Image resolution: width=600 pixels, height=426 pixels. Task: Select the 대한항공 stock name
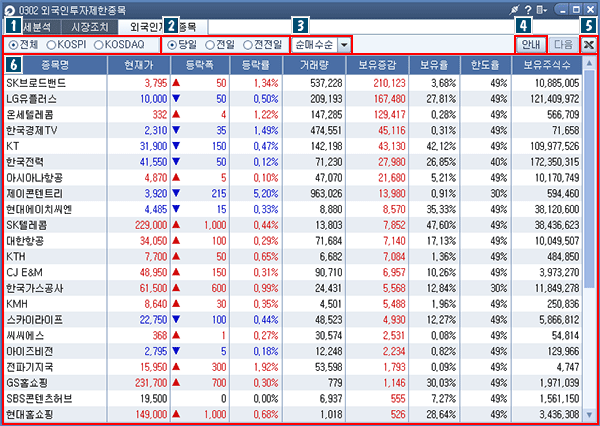coord(25,241)
